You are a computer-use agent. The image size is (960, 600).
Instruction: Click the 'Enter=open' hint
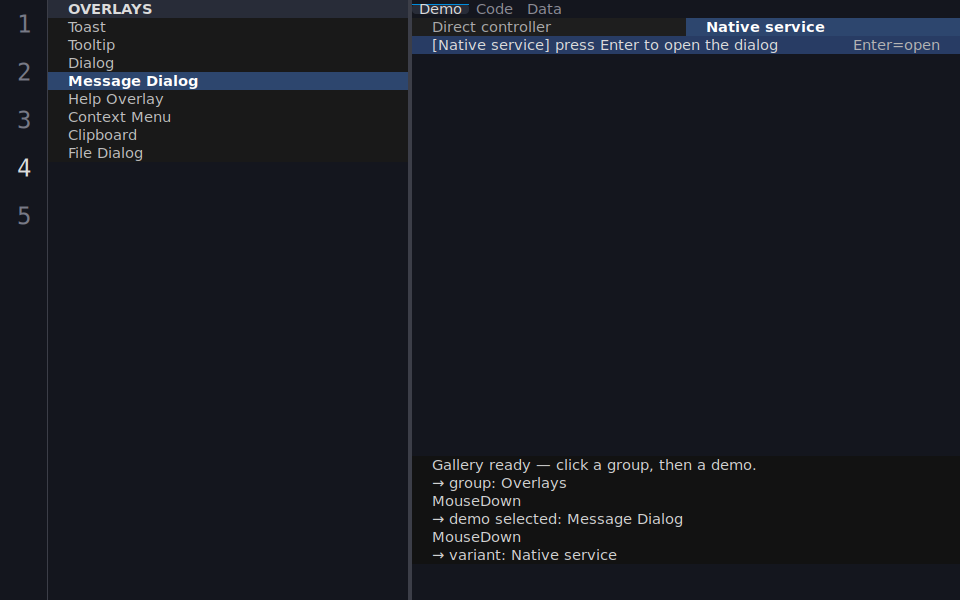(x=896, y=45)
